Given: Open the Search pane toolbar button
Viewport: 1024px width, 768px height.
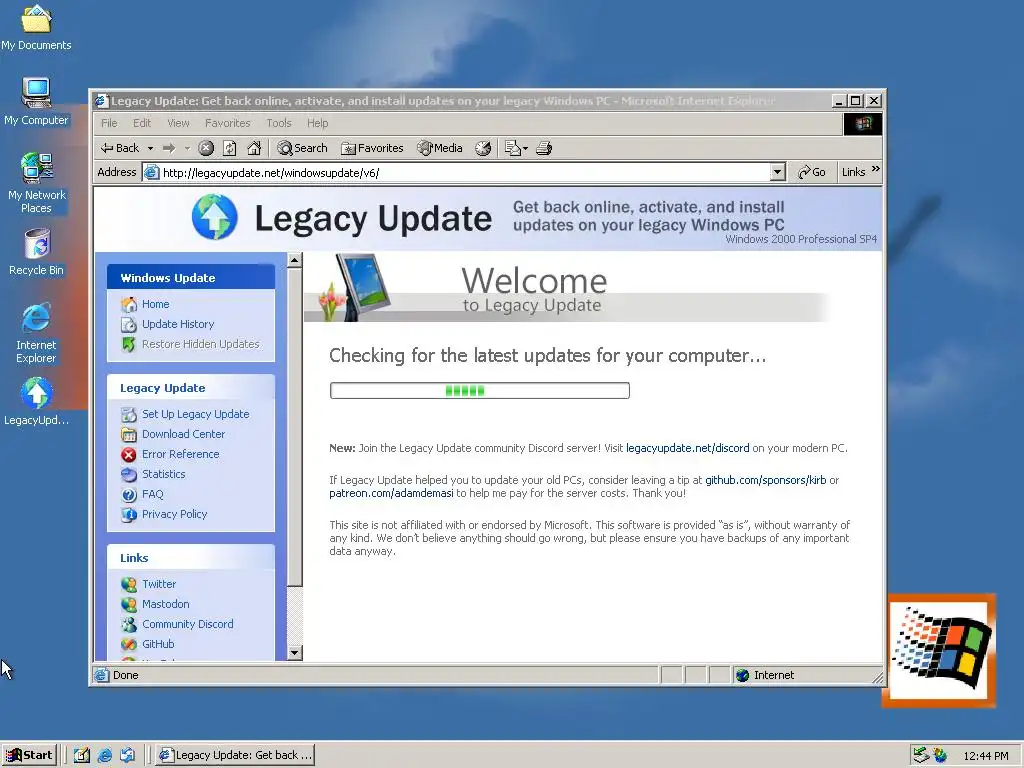Looking at the screenshot, I should tap(302, 148).
